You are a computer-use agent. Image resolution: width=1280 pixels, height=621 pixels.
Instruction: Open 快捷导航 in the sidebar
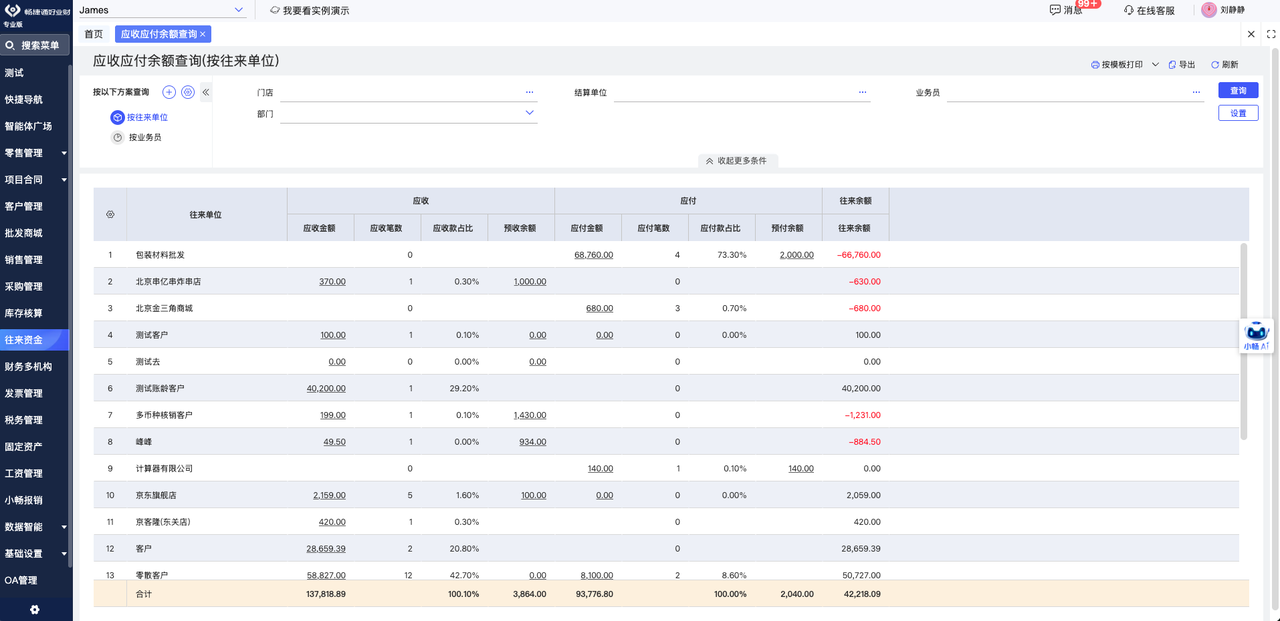coord(24,99)
